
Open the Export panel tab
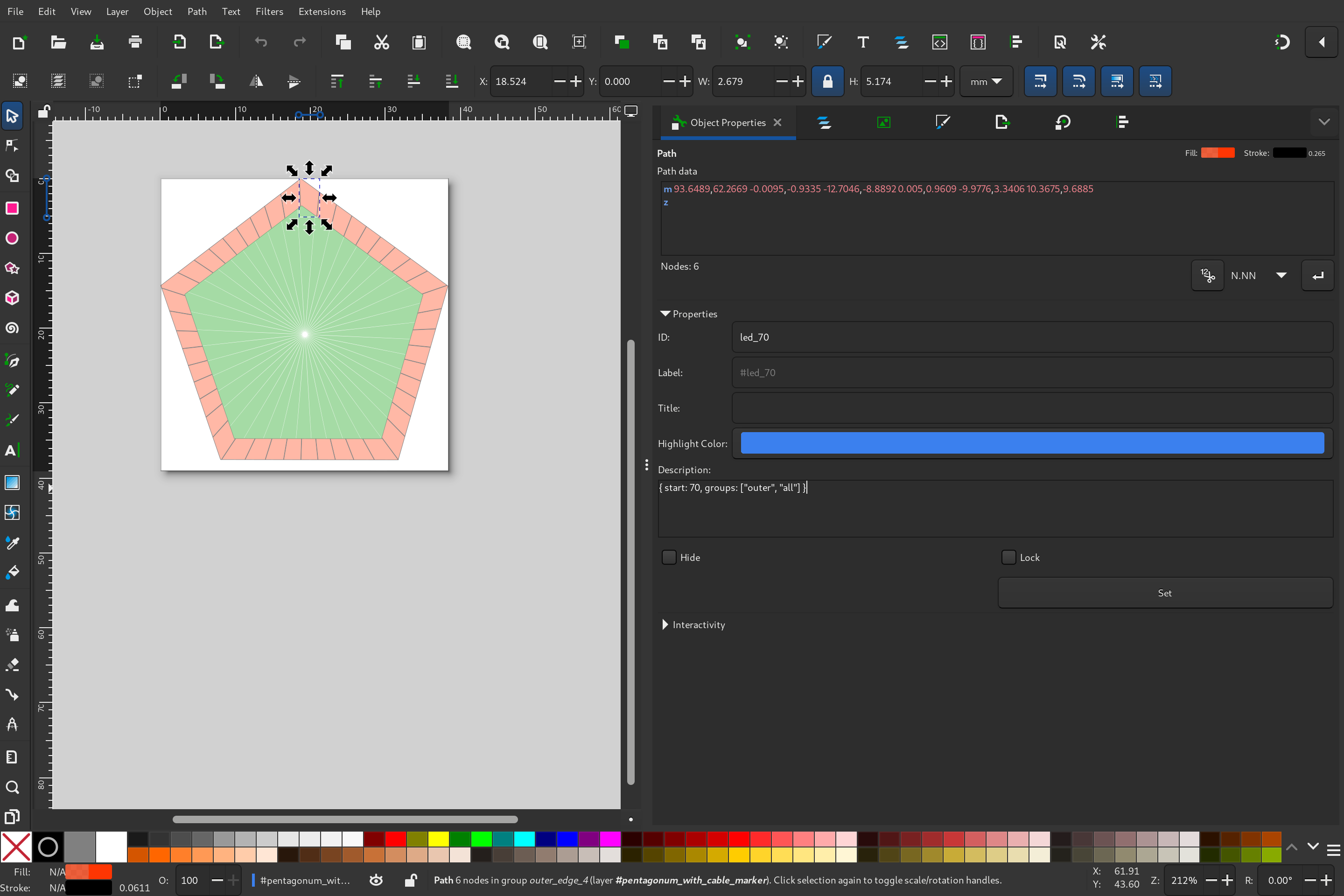point(1002,122)
